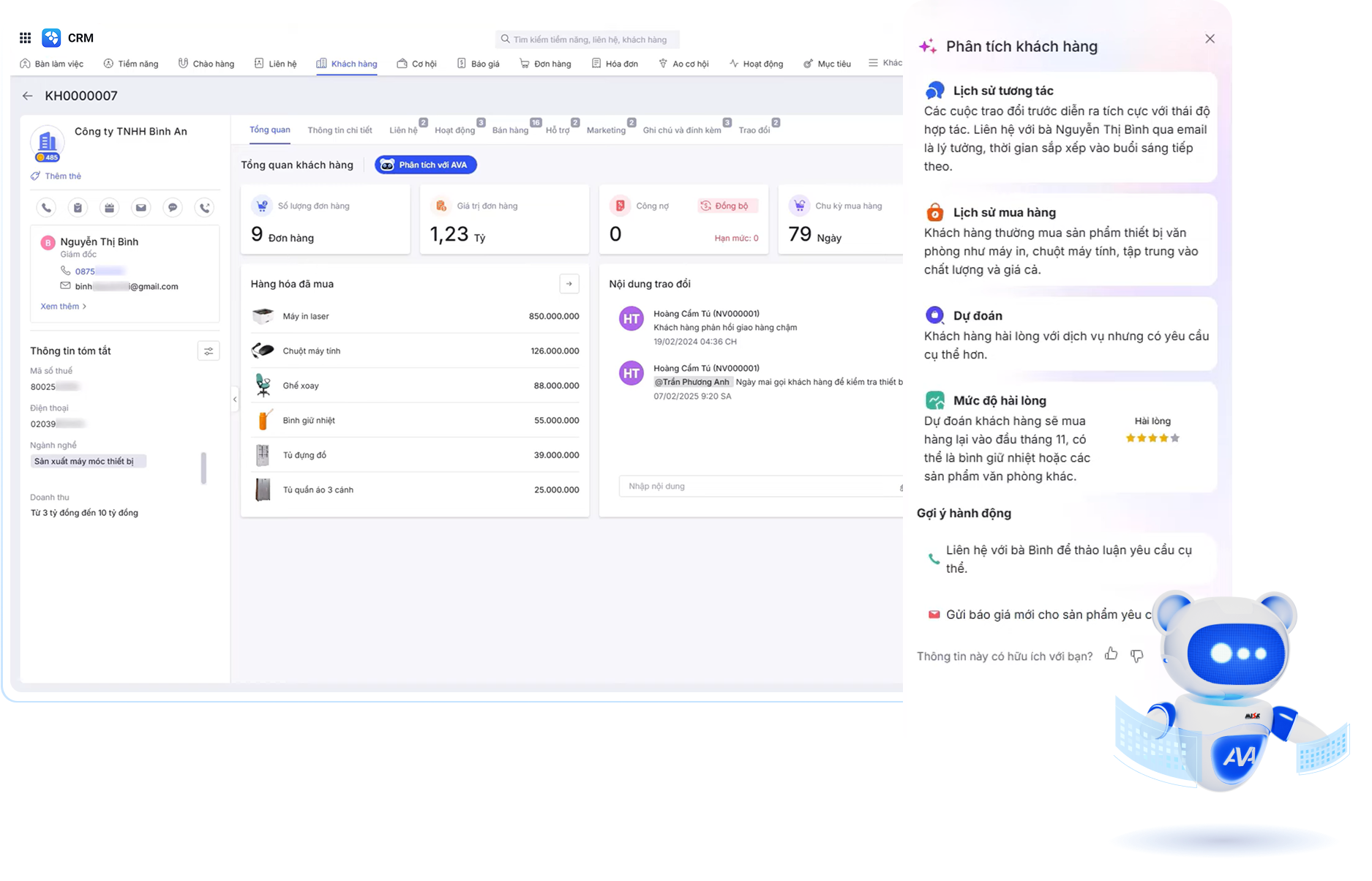Image resolution: width=1372 pixels, height=881 pixels.
Task: Click the Đồng bộ sync button
Action: click(725, 206)
